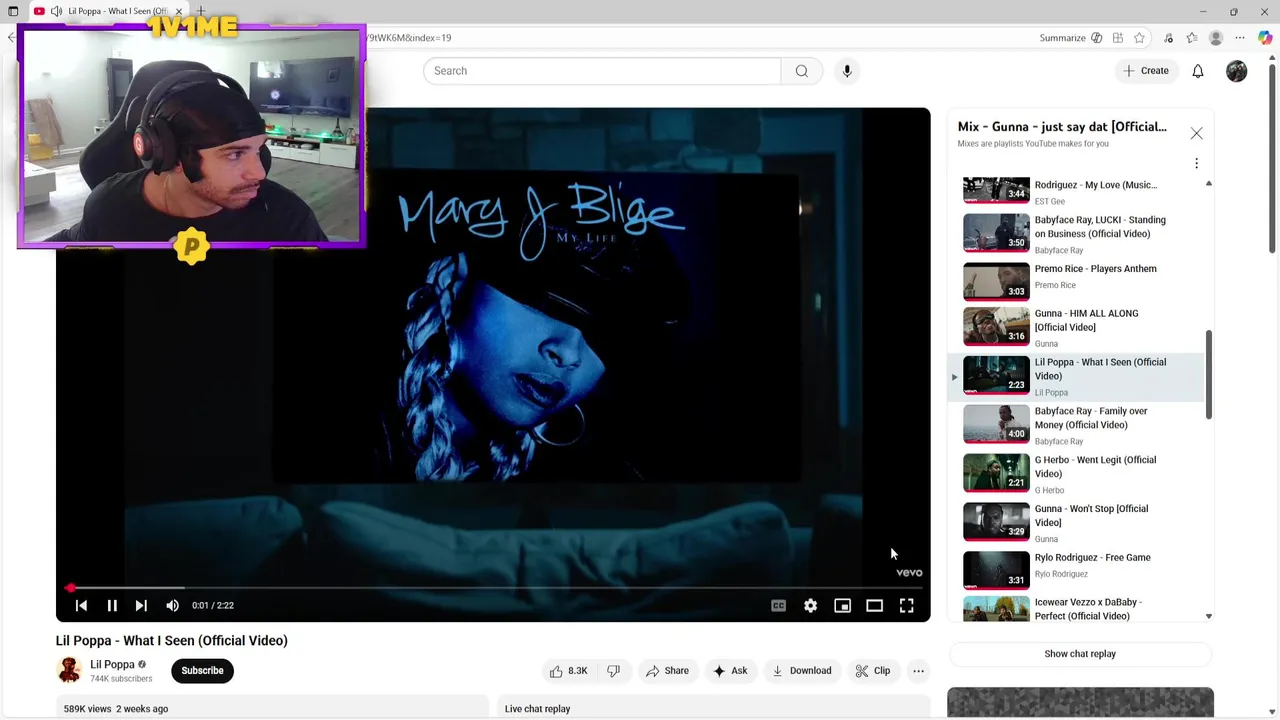Select Rylo Rodriguez - Free Game thumbnail

click(x=996, y=569)
